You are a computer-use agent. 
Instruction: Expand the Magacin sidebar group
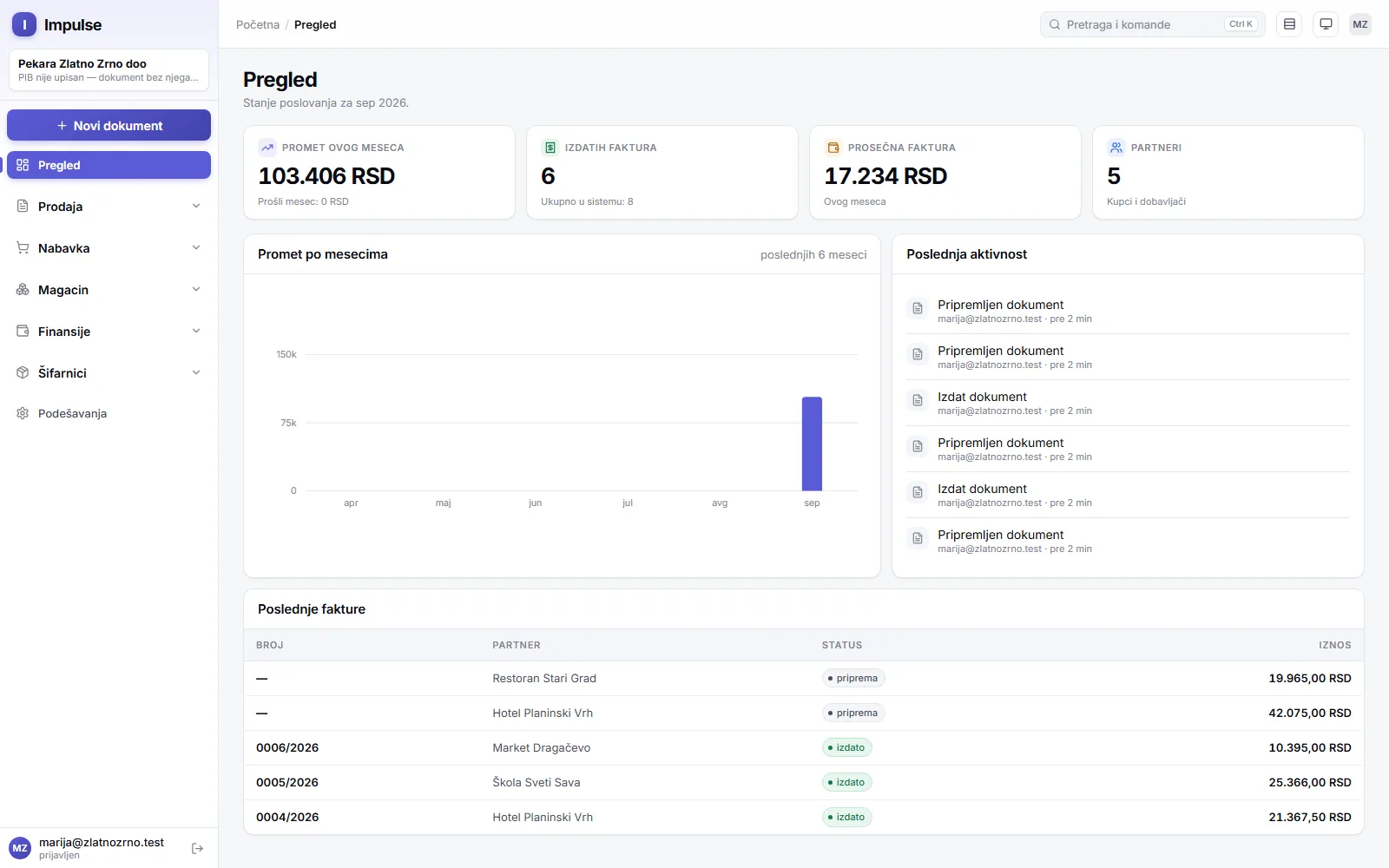[109, 290]
